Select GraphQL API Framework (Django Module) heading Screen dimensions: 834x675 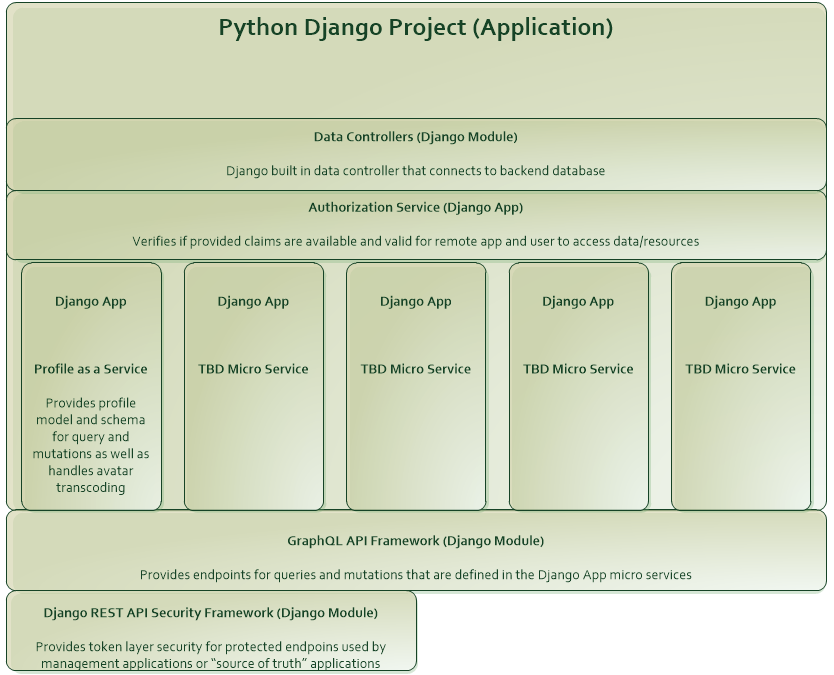click(415, 541)
